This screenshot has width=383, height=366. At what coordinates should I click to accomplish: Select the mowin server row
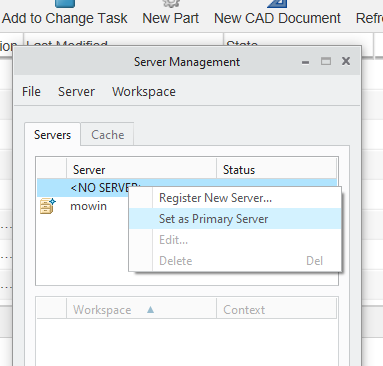[83, 206]
